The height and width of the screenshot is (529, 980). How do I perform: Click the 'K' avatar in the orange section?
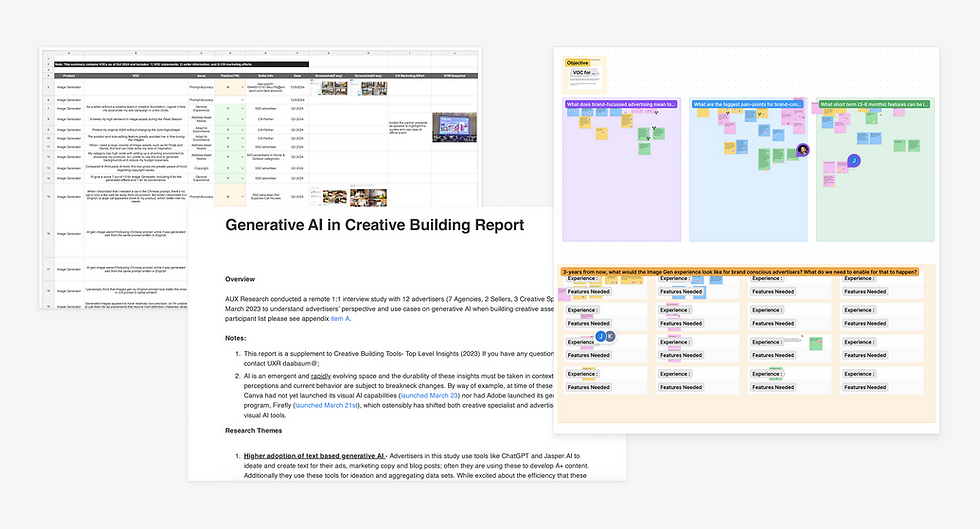(x=611, y=336)
